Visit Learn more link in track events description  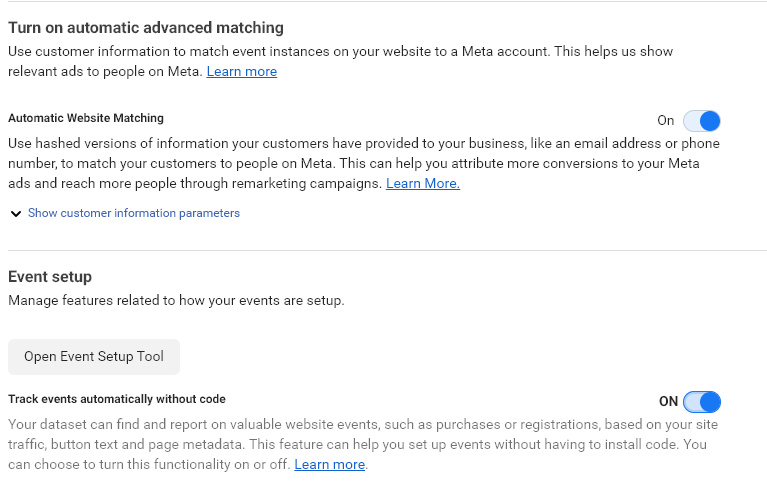pyautogui.click(x=330, y=464)
